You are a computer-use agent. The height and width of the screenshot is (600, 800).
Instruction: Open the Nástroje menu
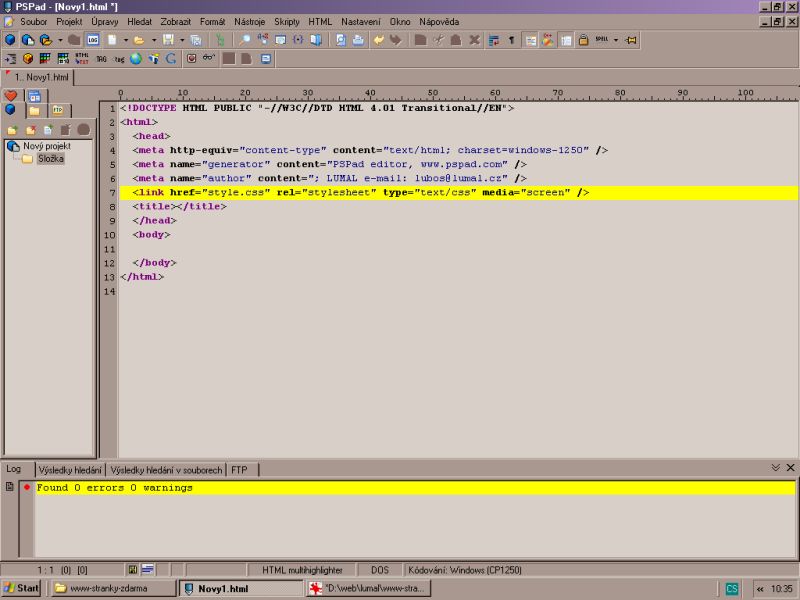(249, 21)
